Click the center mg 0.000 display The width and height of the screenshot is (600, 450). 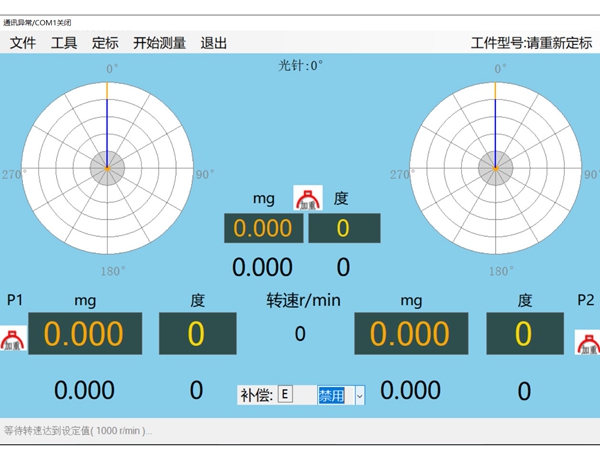point(263,228)
